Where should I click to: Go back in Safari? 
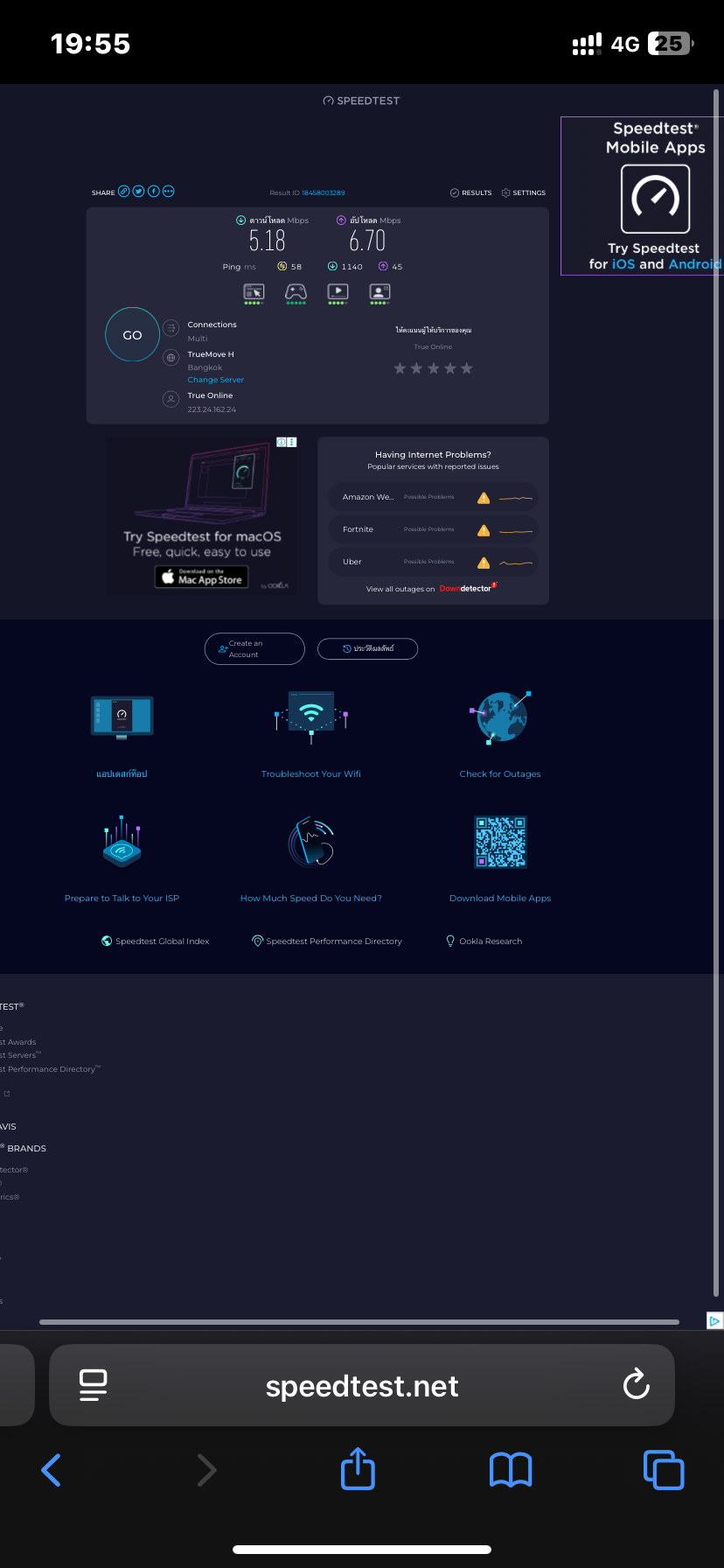tap(52, 1470)
